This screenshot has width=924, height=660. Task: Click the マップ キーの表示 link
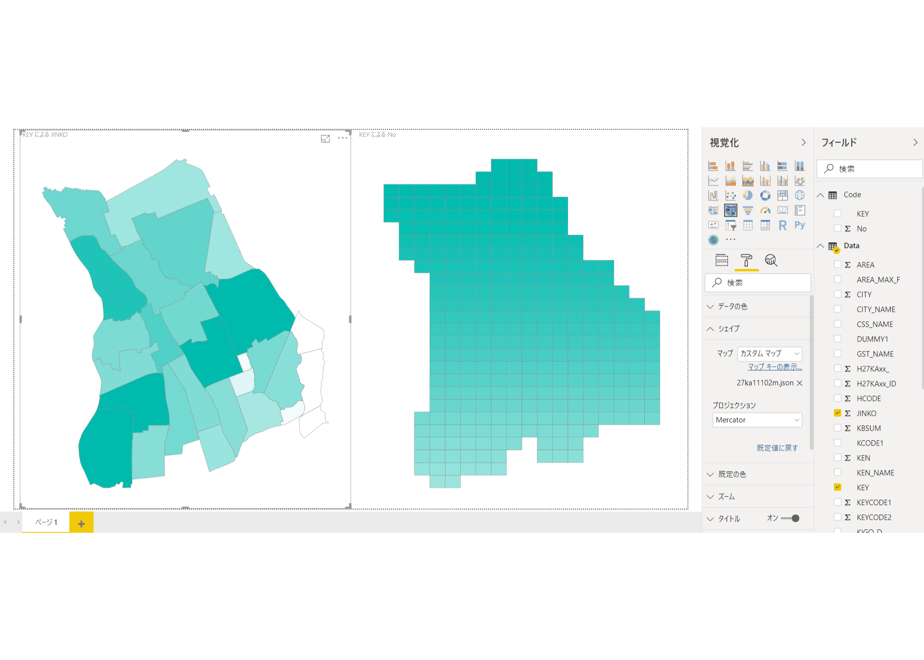pyautogui.click(x=775, y=367)
